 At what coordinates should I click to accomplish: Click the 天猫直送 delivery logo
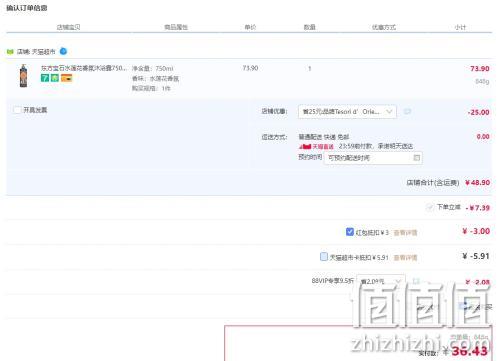316,146
